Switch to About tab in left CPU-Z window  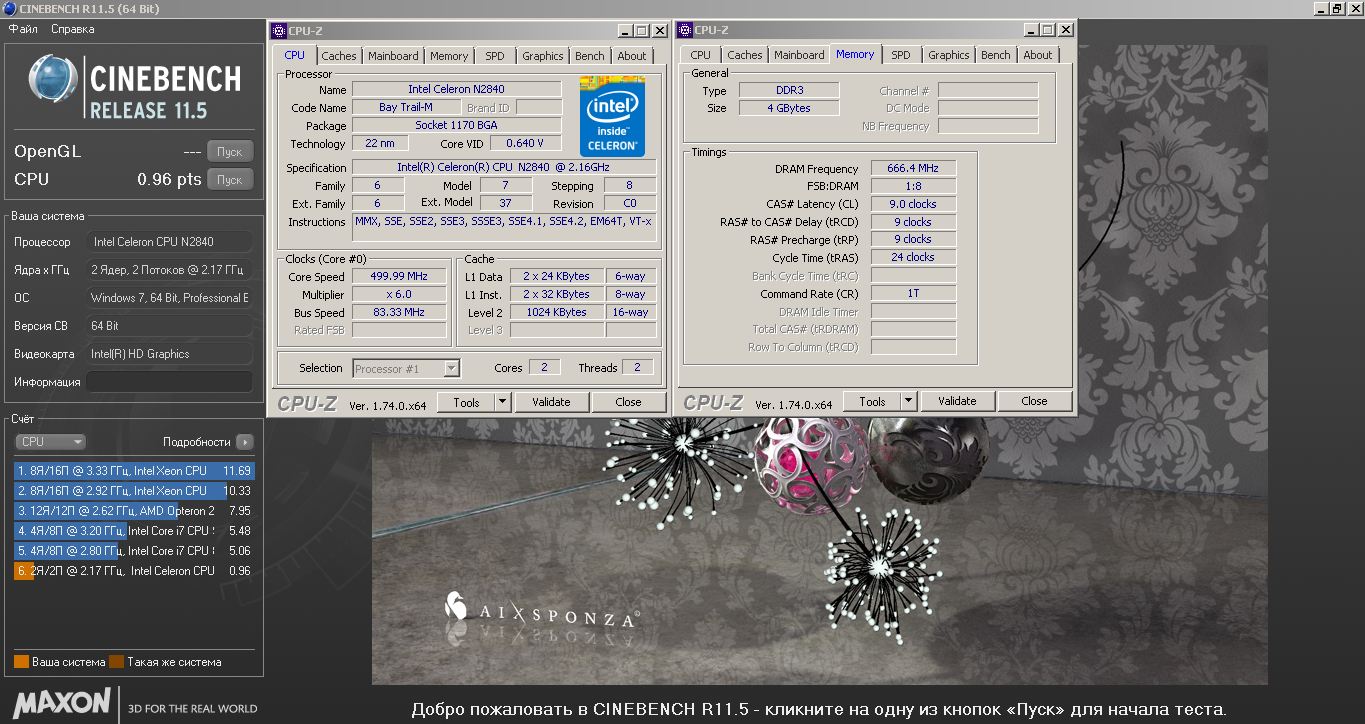[632, 56]
